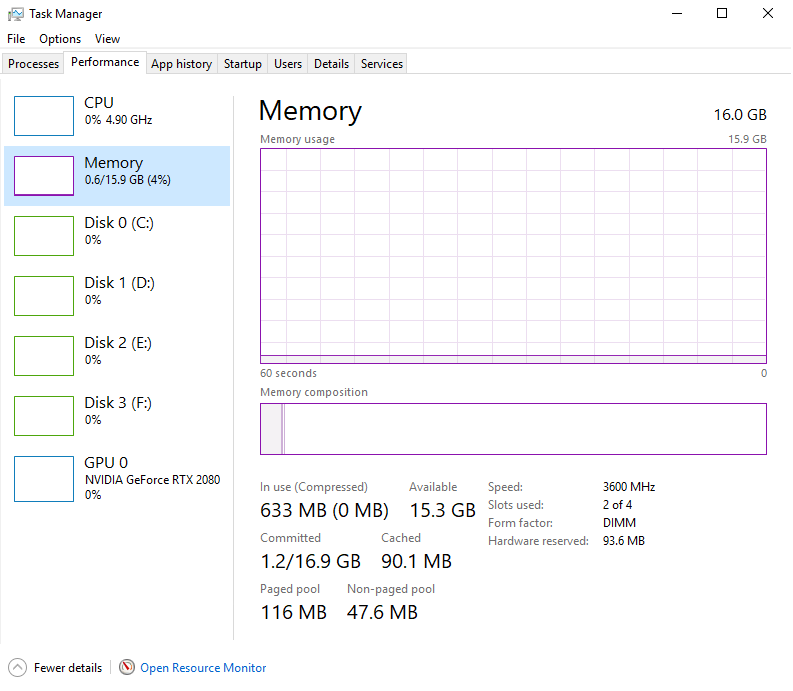
Task: Open the Options menu
Action: tap(60, 39)
